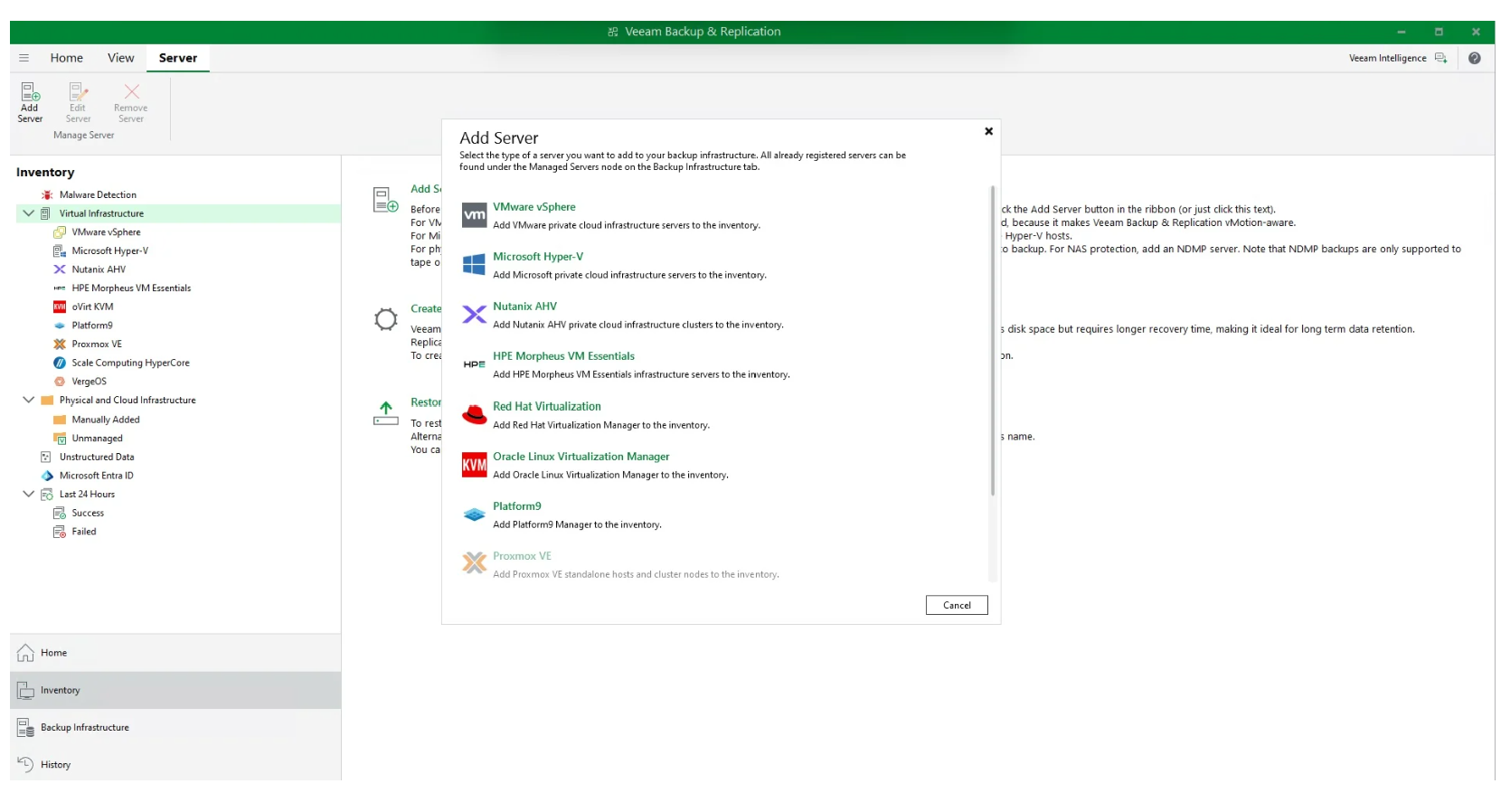Click the VMware vSphere icon in dialog
The width and height of the screenshot is (1510, 812).
pyautogui.click(x=475, y=215)
